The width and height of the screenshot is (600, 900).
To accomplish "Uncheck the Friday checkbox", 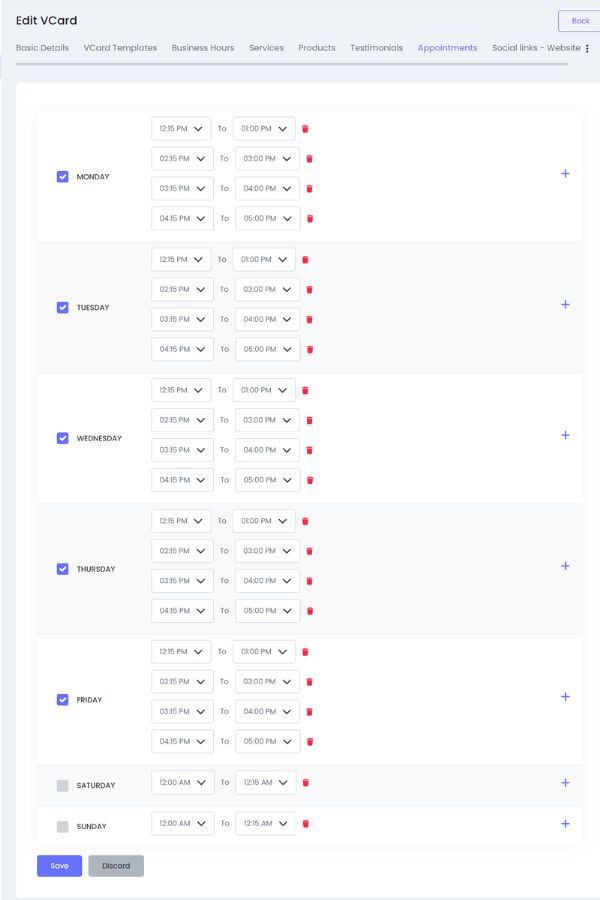I will pos(62,699).
